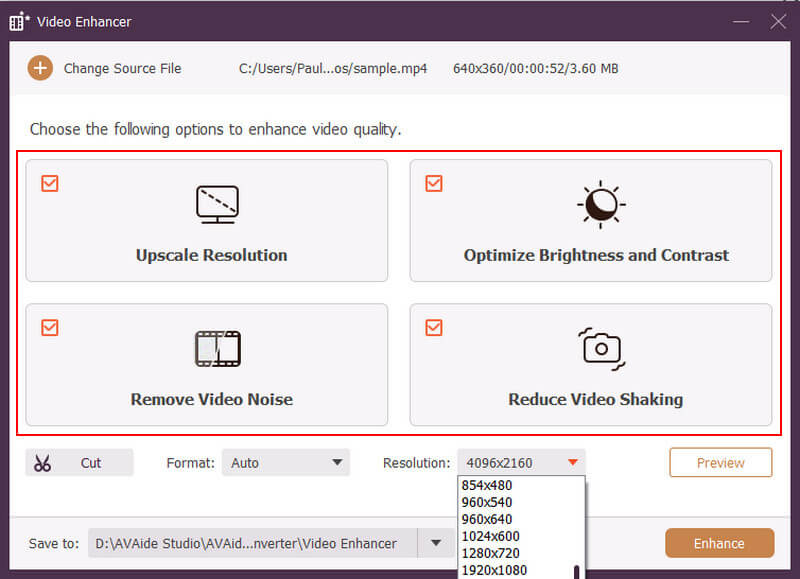Click the Preview button
This screenshot has height=579, width=800.
point(720,462)
